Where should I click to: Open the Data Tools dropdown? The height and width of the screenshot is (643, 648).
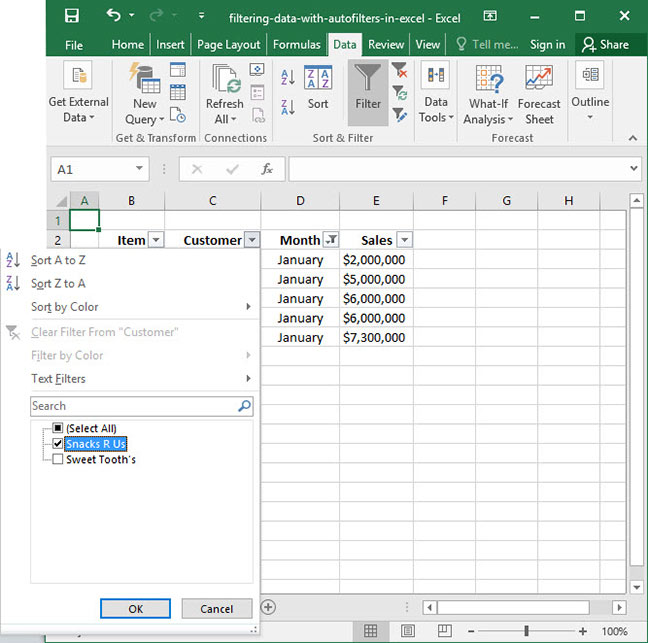click(x=436, y=93)
